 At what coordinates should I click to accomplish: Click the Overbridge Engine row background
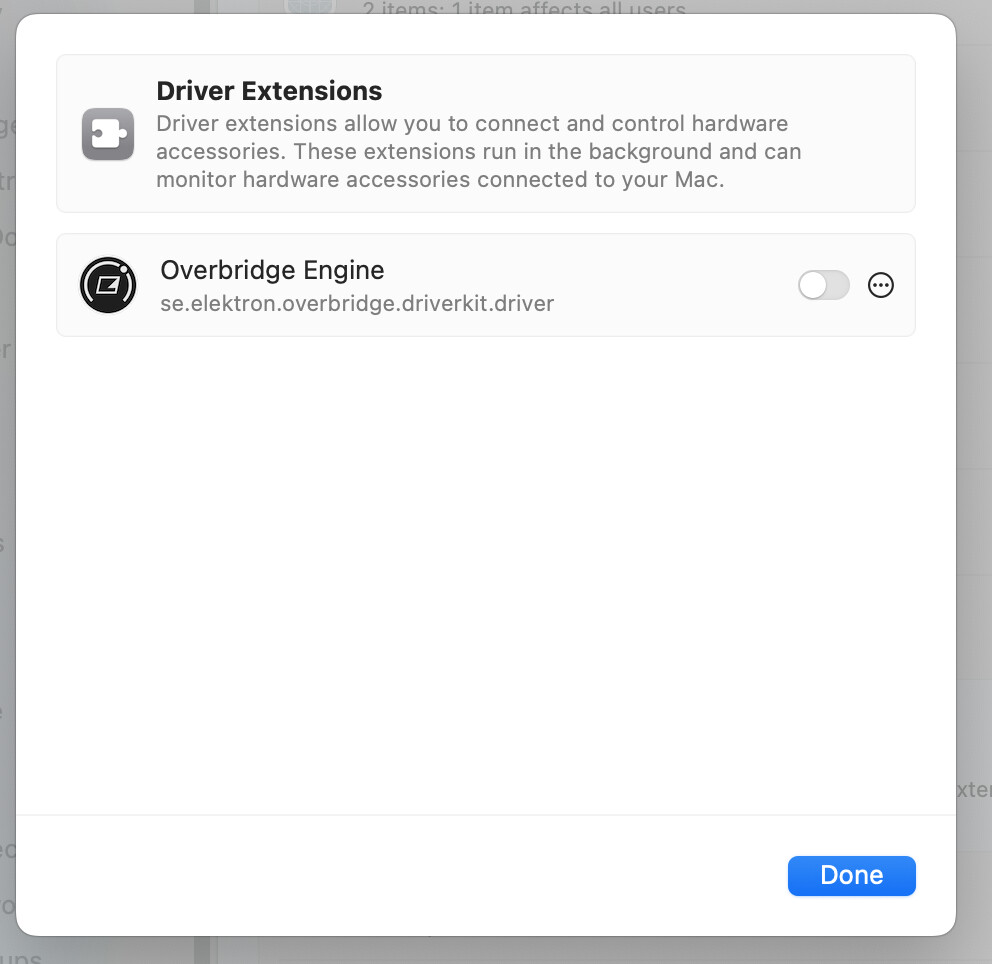(486, 285)
